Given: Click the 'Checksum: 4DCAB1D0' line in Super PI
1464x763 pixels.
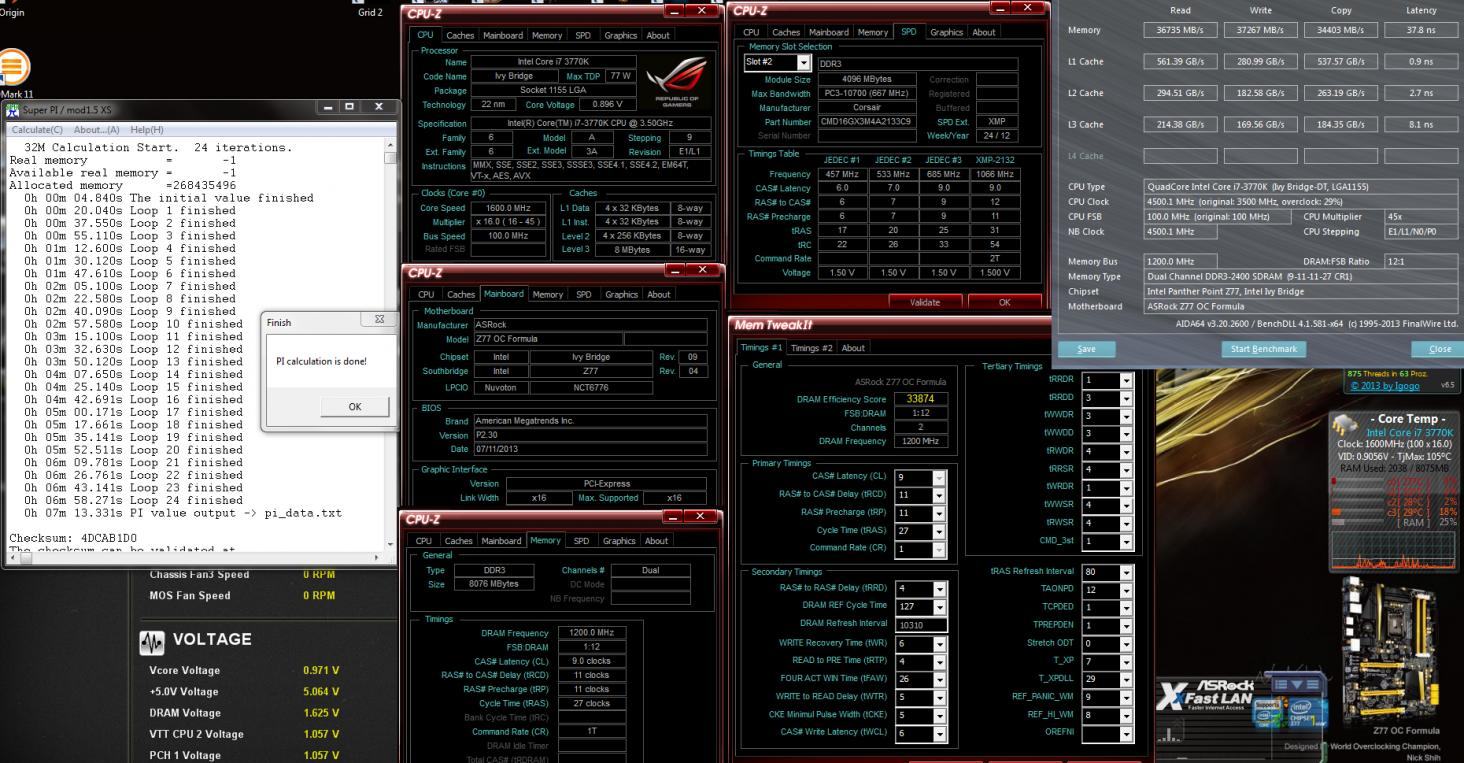Looking at the screenshot, I should click(73, 537).
